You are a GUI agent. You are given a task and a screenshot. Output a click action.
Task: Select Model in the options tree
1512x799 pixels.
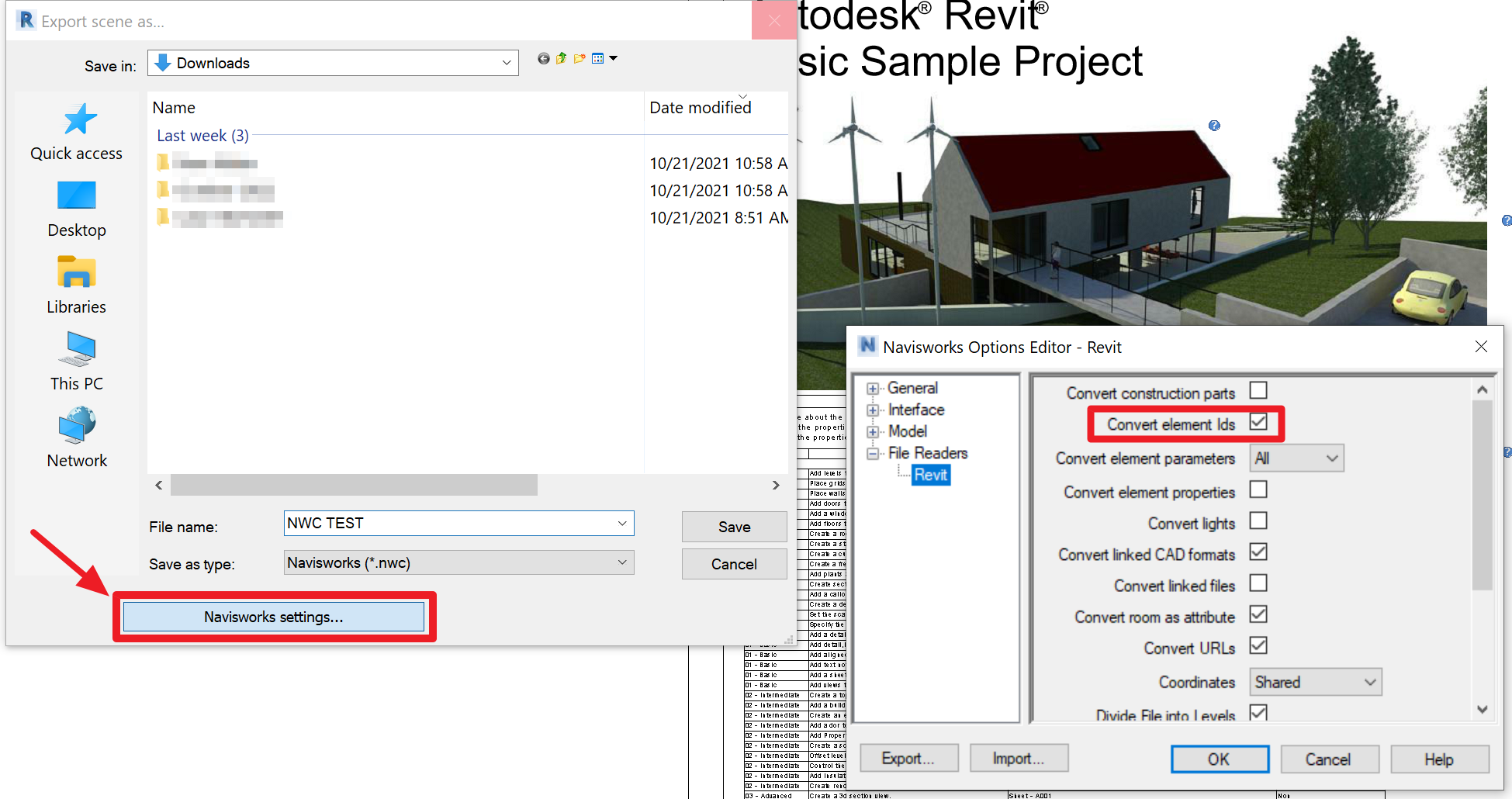(908, 431)
